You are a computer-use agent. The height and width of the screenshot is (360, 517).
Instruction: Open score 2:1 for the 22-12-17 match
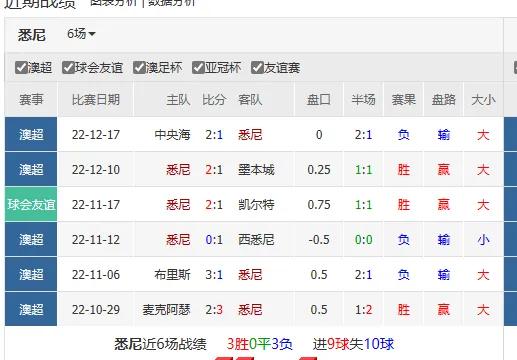click(214, 135)
